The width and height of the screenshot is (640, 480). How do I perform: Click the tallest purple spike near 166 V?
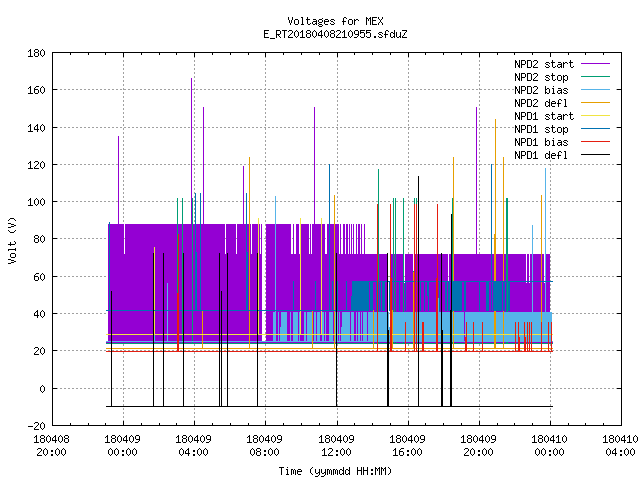pyautogui.click(x=191, y=151)
